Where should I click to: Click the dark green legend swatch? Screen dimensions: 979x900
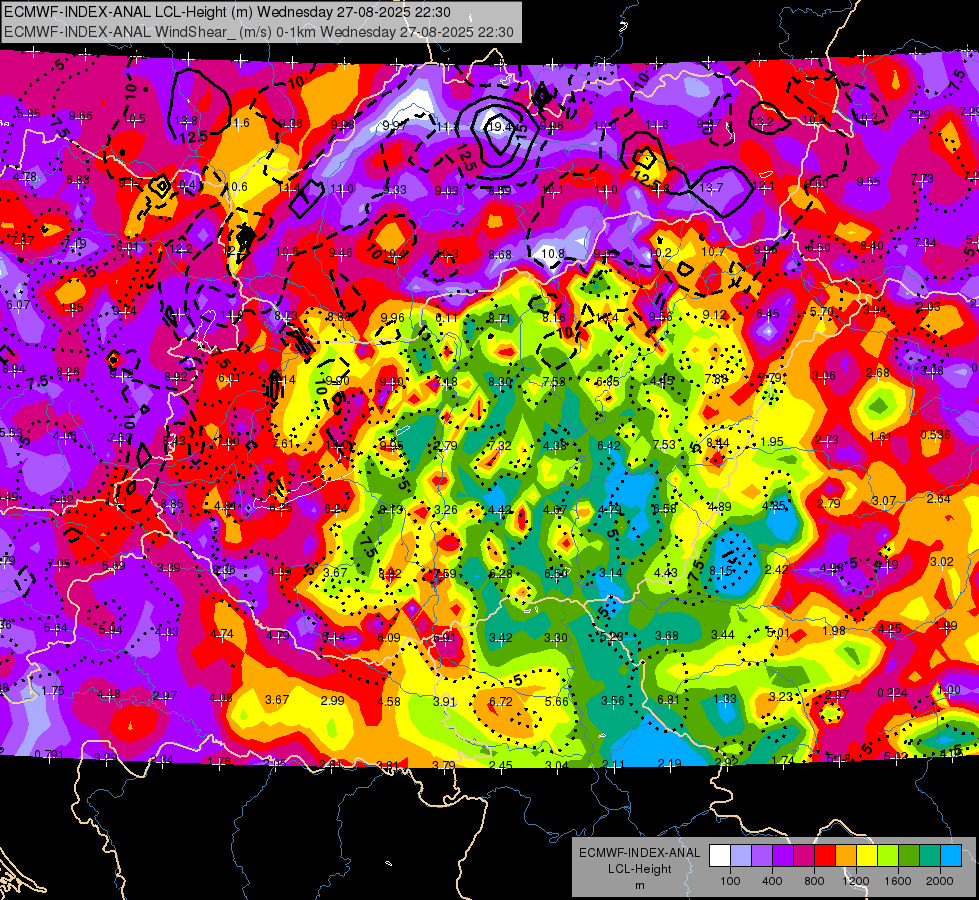(908, 856)
